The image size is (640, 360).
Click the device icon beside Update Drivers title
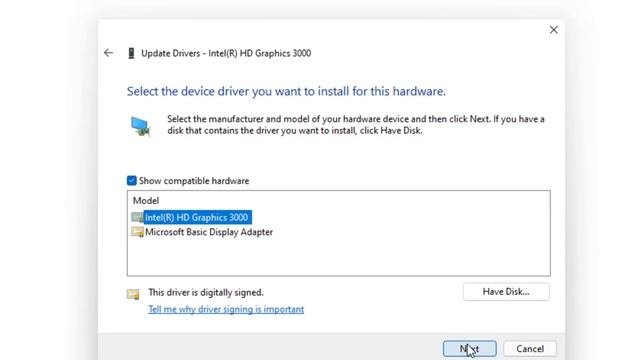pos(131,53)
